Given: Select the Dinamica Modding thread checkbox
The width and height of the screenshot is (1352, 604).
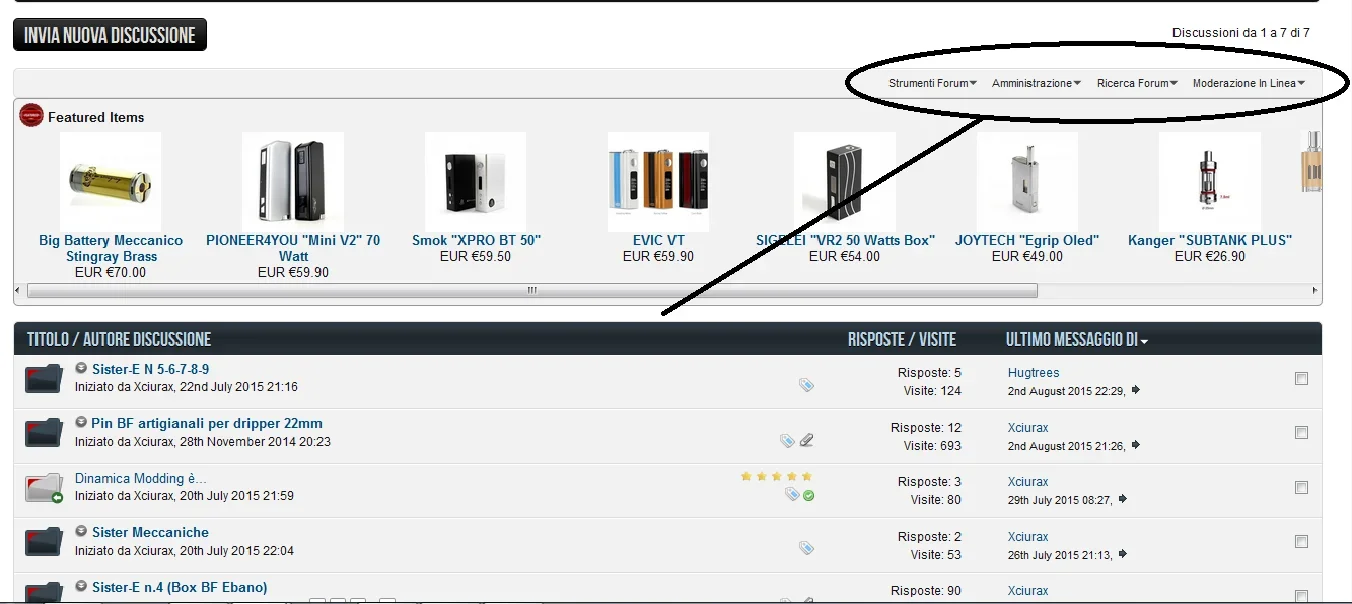Looking at the screenshot, I should click(x=1301, y=488).
